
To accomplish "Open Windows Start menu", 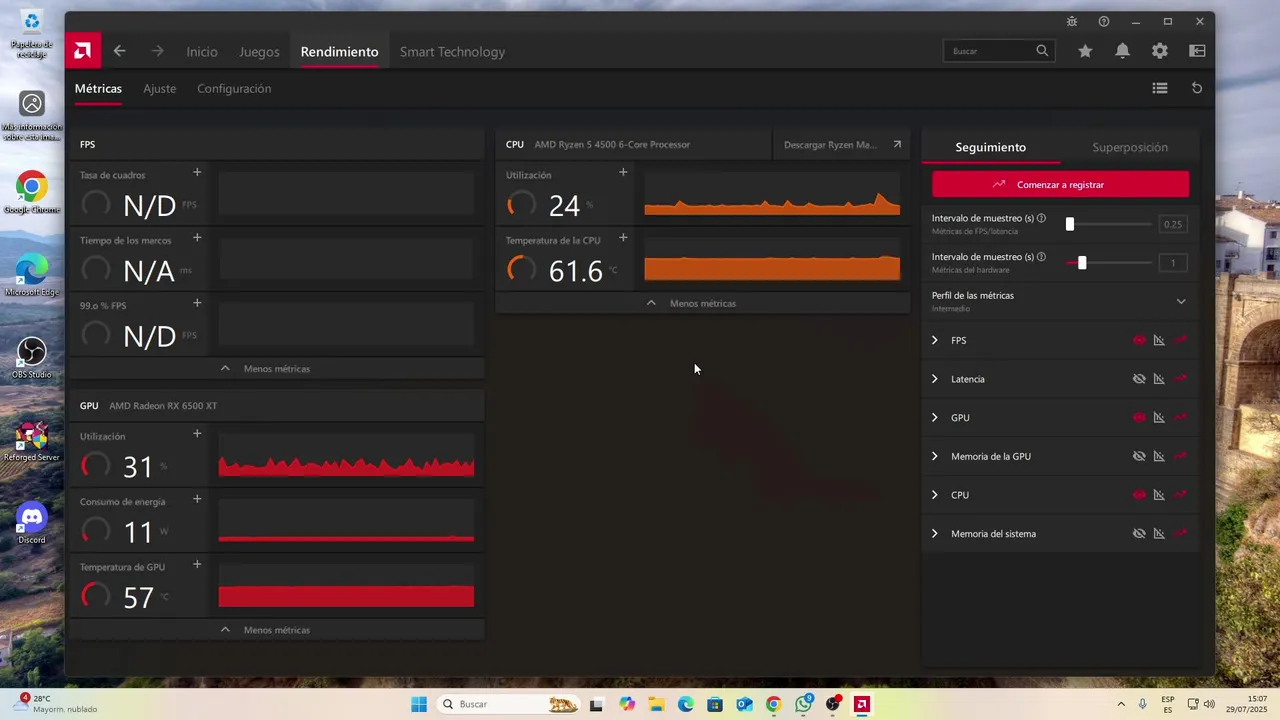I will [419, 704].
